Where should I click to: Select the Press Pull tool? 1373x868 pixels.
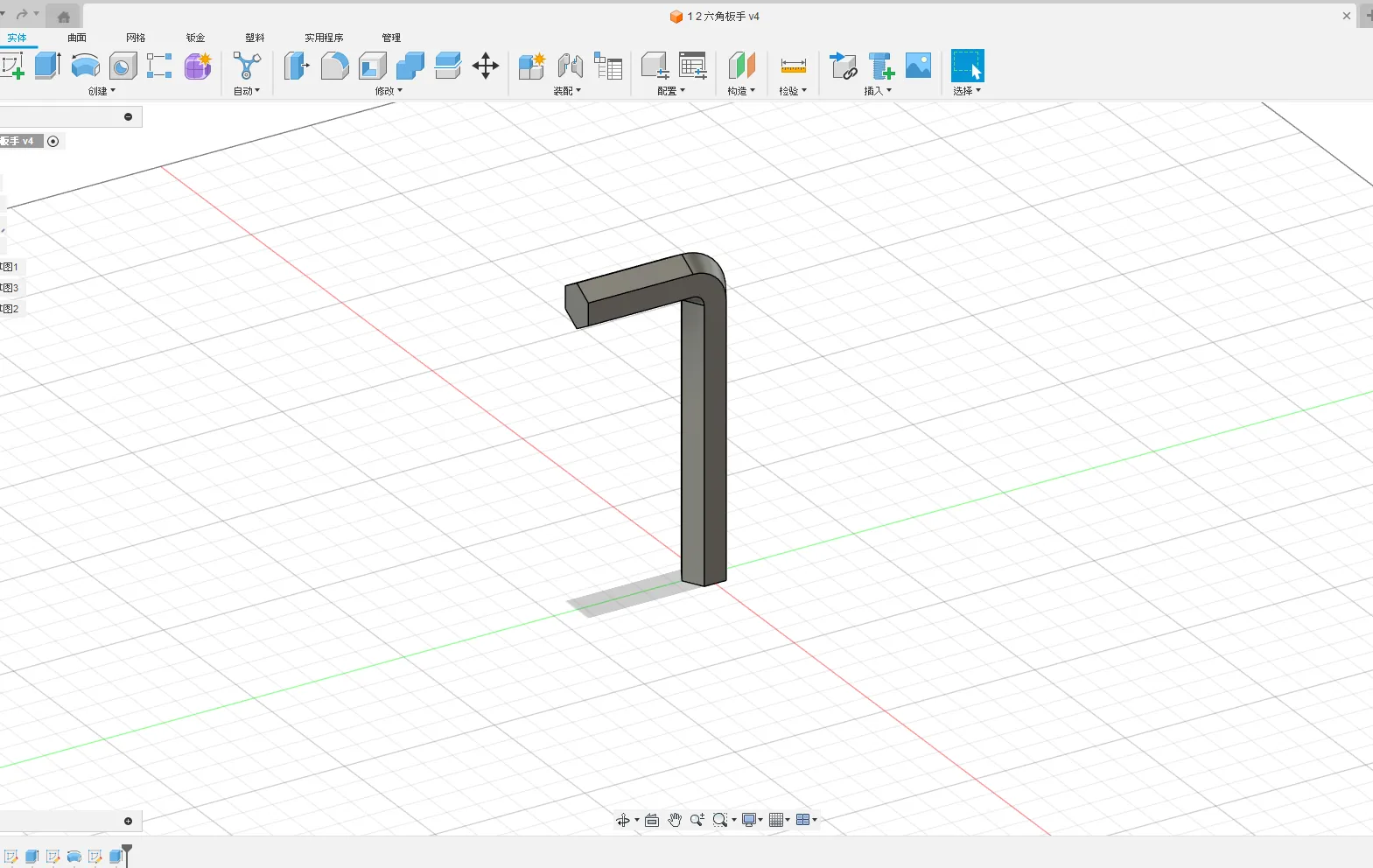[x=297, y=66]
